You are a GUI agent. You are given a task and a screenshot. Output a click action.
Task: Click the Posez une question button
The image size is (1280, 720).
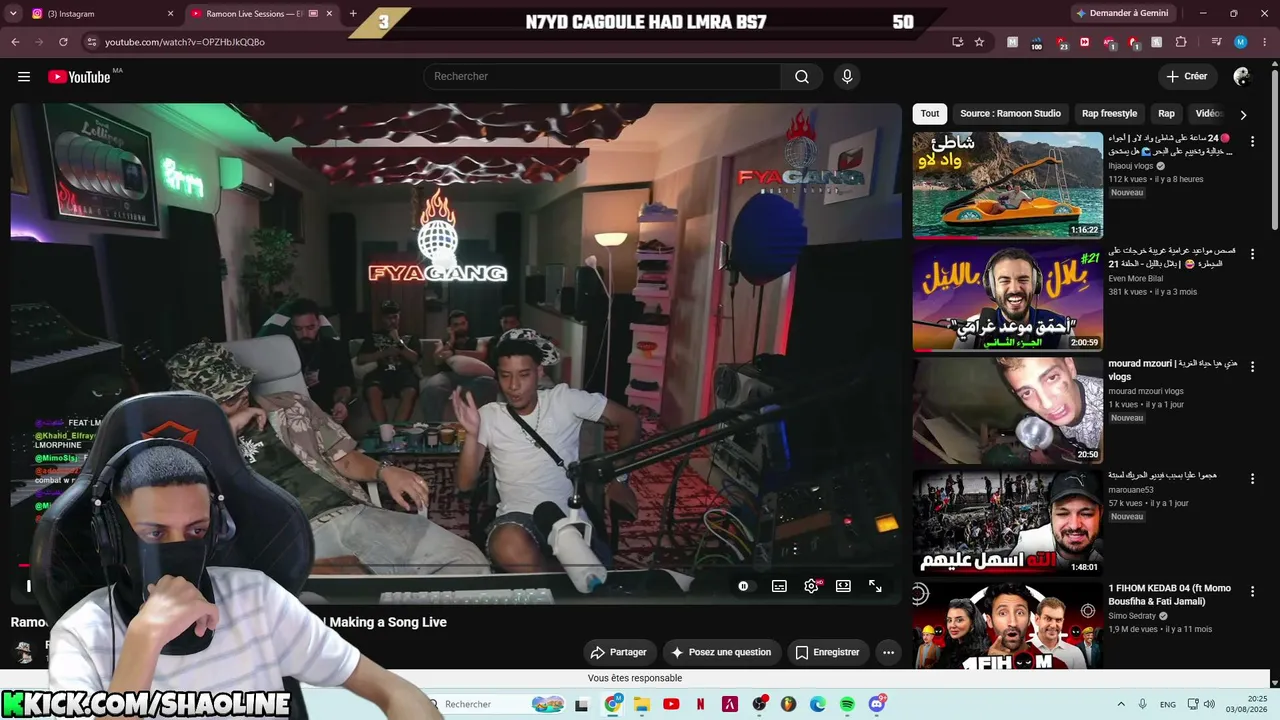[x=722, y=653]
